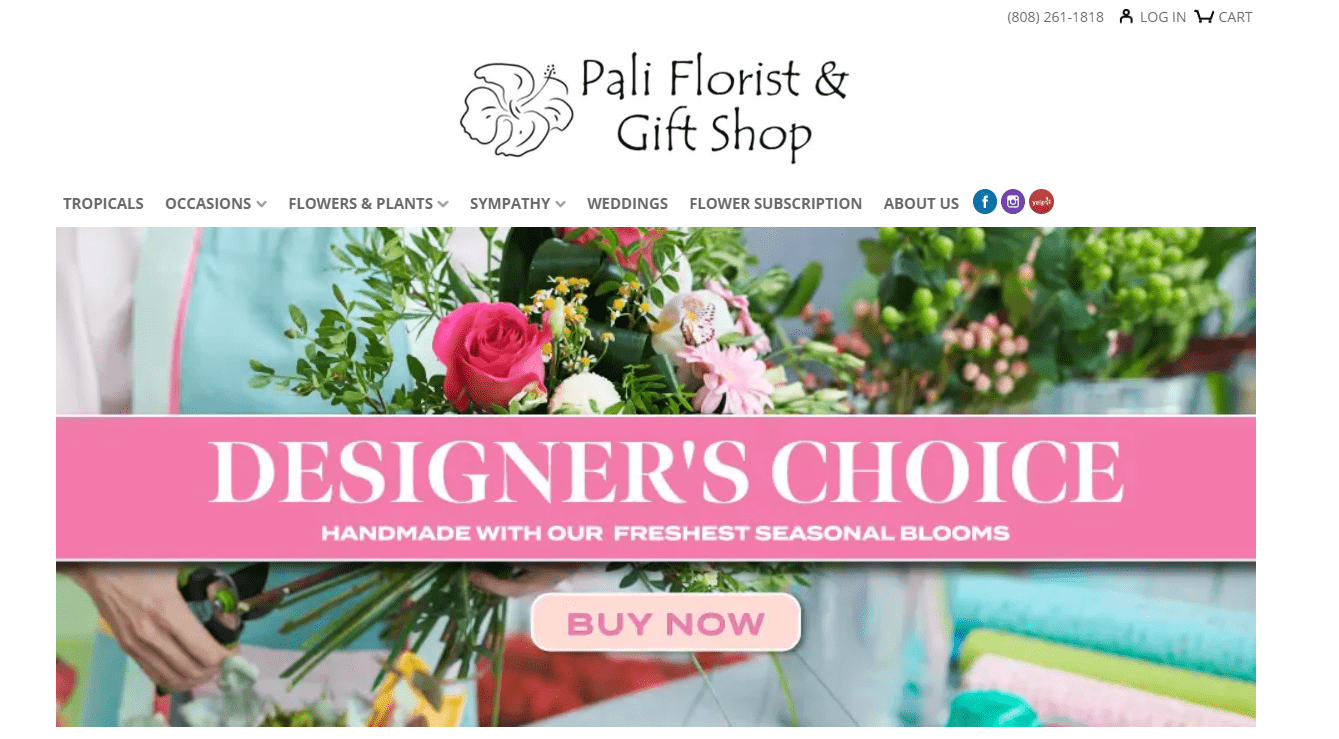
Task: Open the Facebook page icon
Action: click(x=985, y=202)
